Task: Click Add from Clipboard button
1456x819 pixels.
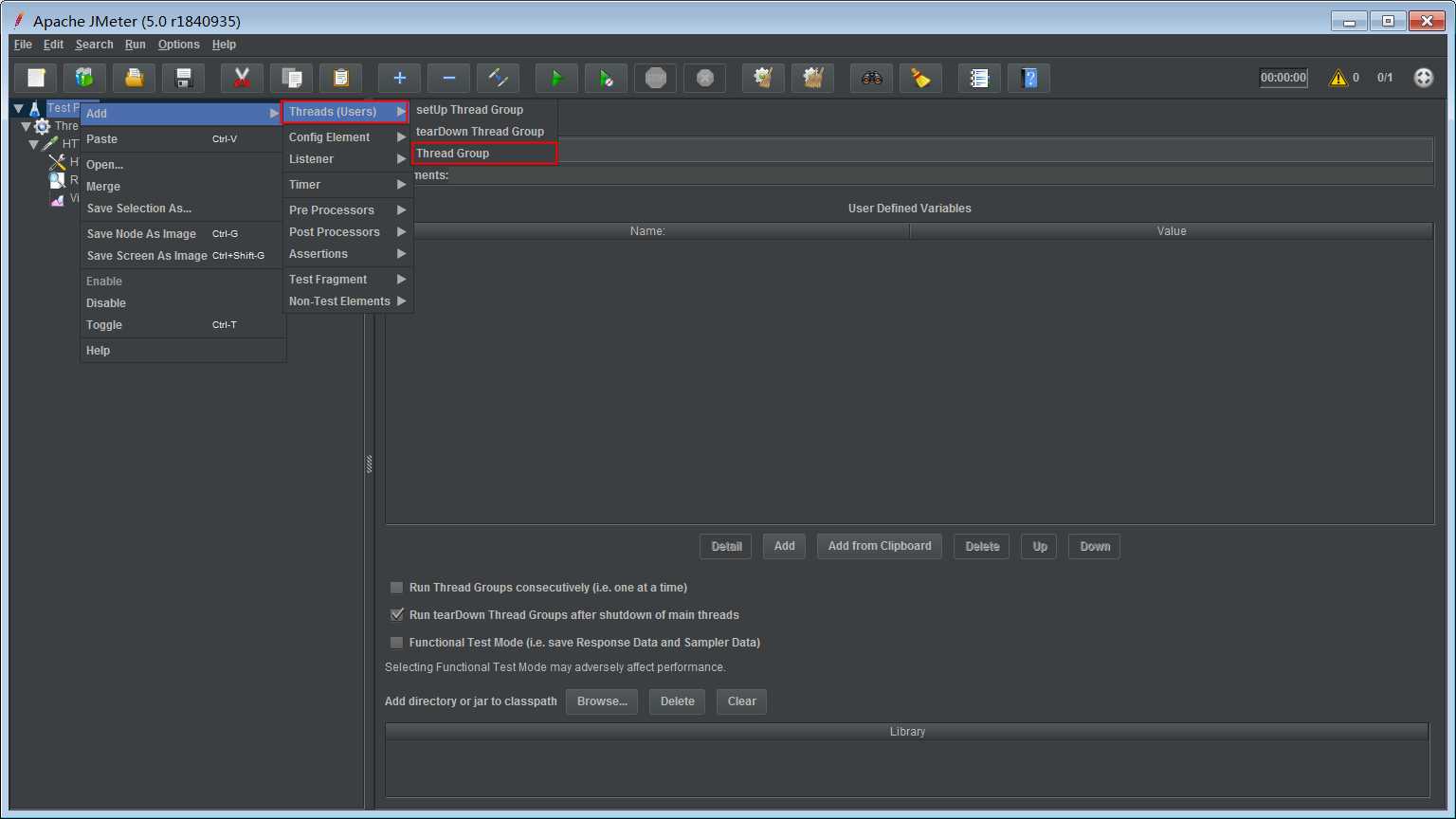Action: tap(880, 546)
